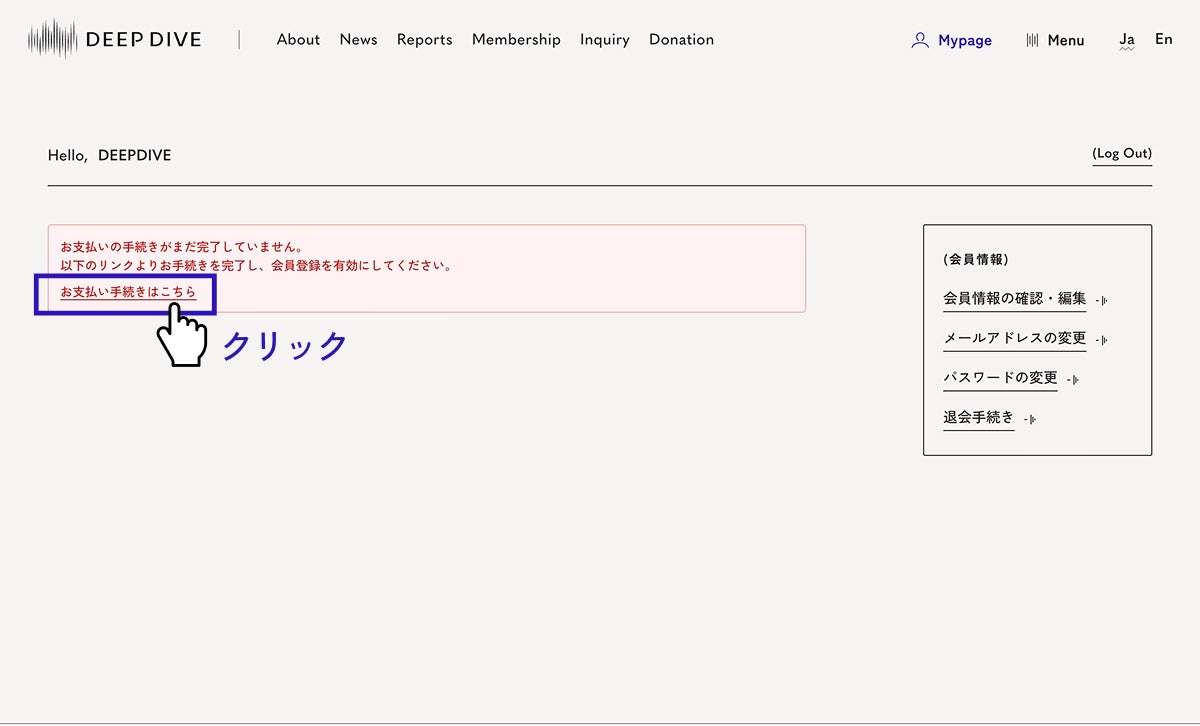Click arrow icon beside 会員情報の確認・編集
The image size is (1200, 726).
pyautogui.click(x=1101, y=300)
